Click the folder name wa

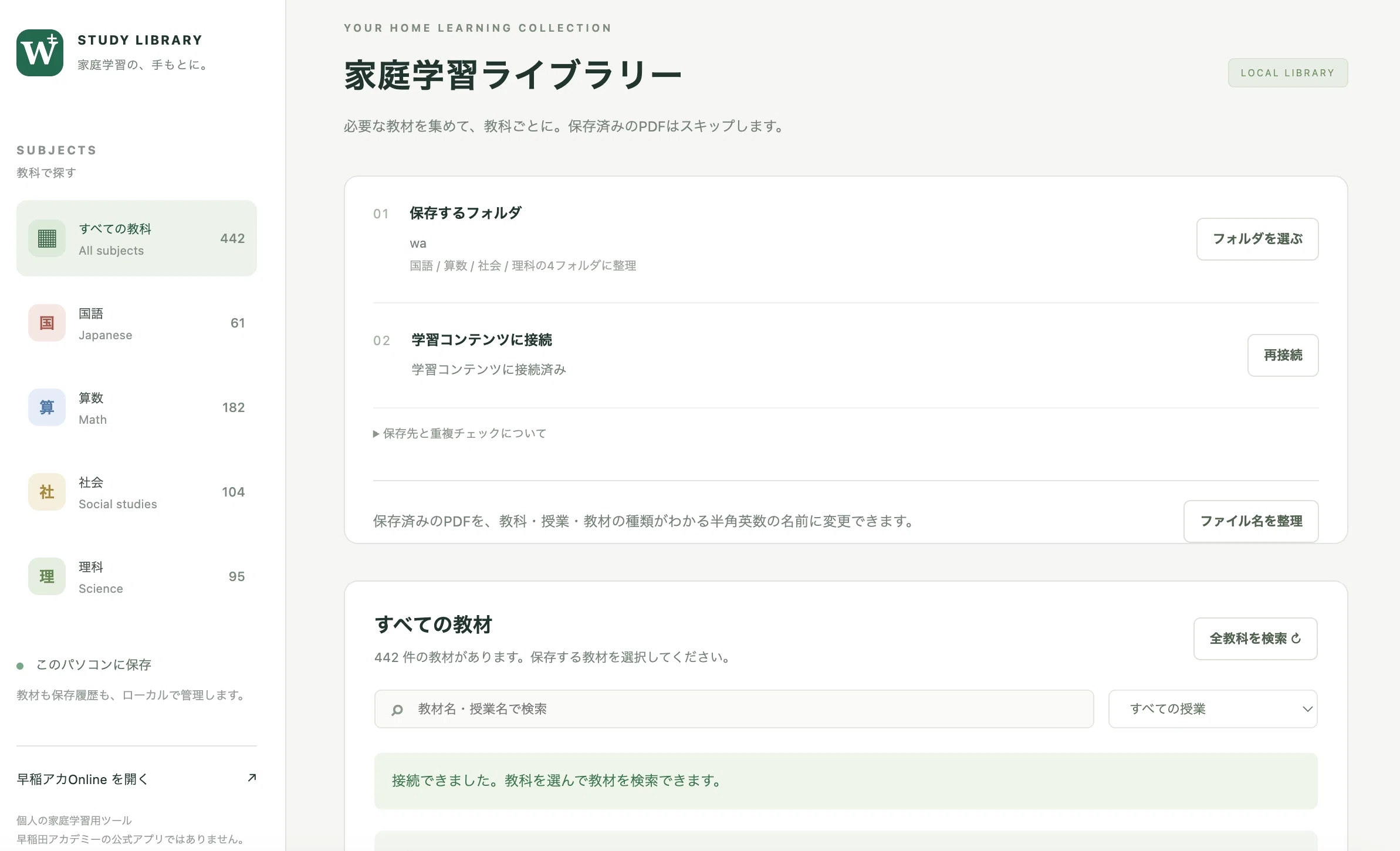pyautogui.click(x=418, y=244)
